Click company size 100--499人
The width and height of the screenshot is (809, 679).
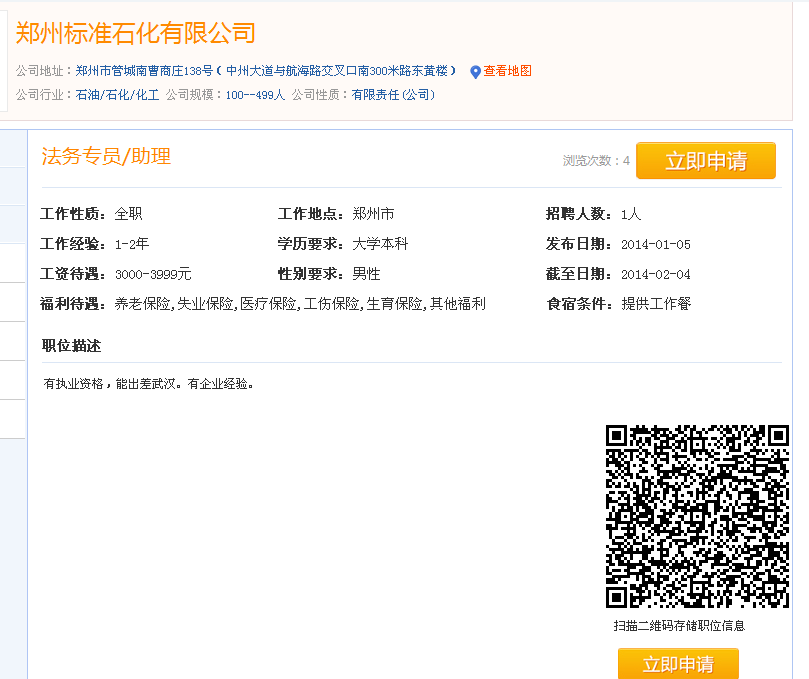(x=255, y=95)
